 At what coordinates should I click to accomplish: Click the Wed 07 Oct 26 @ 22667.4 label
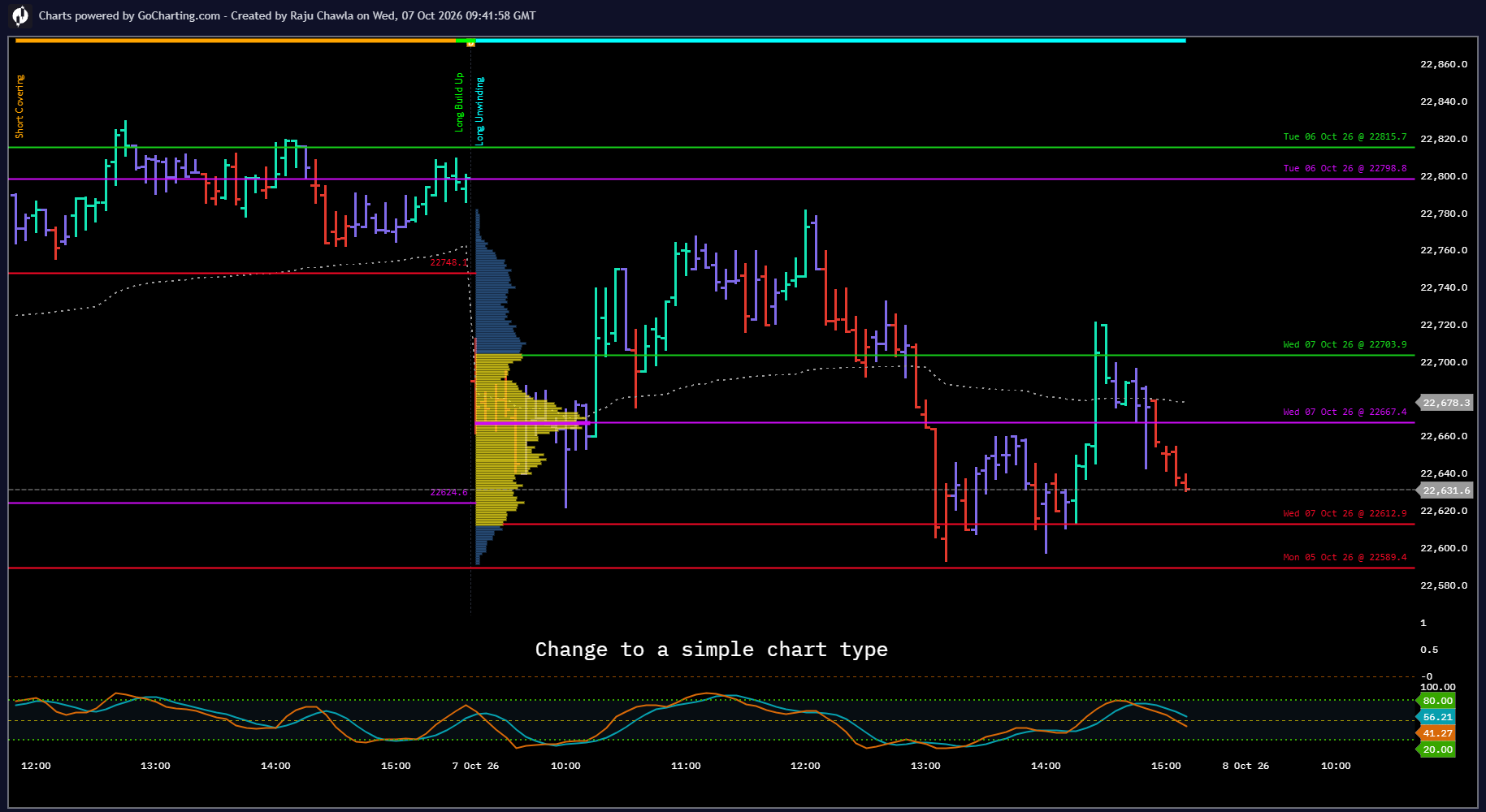click(1345, 412)
